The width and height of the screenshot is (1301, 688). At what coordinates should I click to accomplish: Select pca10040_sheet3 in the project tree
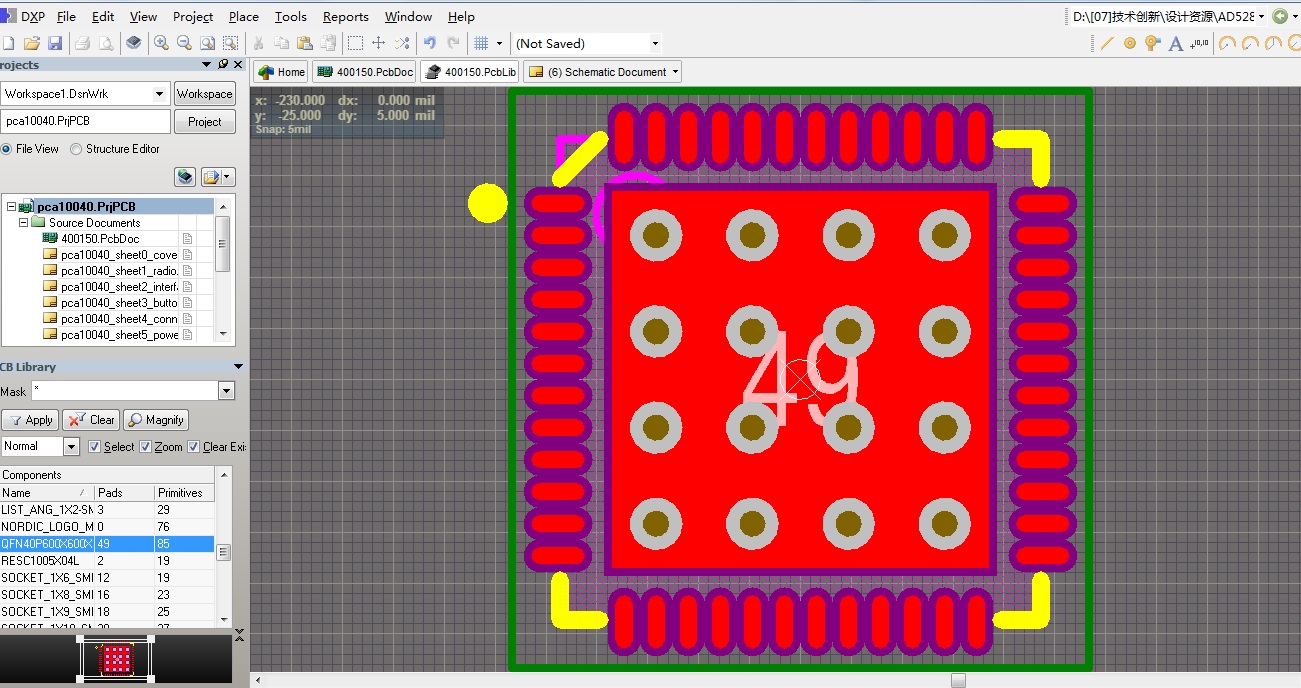tap(119, 303)
